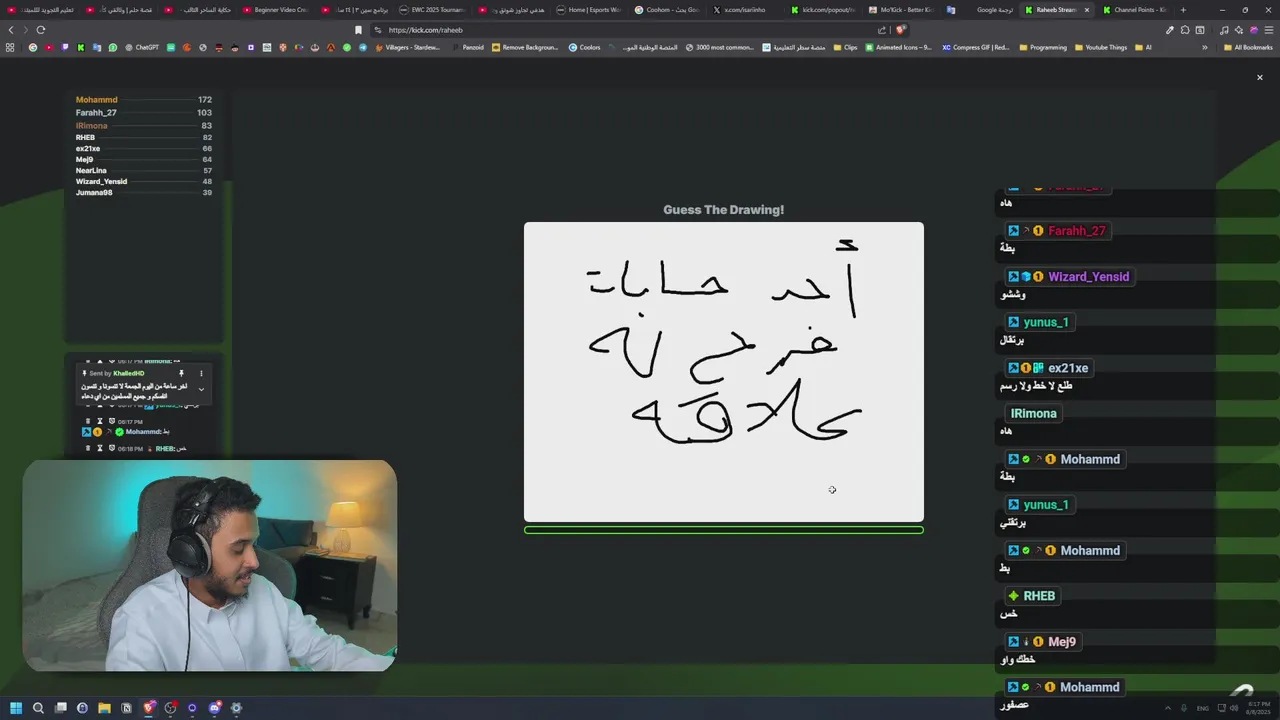
Task: Click Mej9's username in chat
Action: [x=1062, y=642]
